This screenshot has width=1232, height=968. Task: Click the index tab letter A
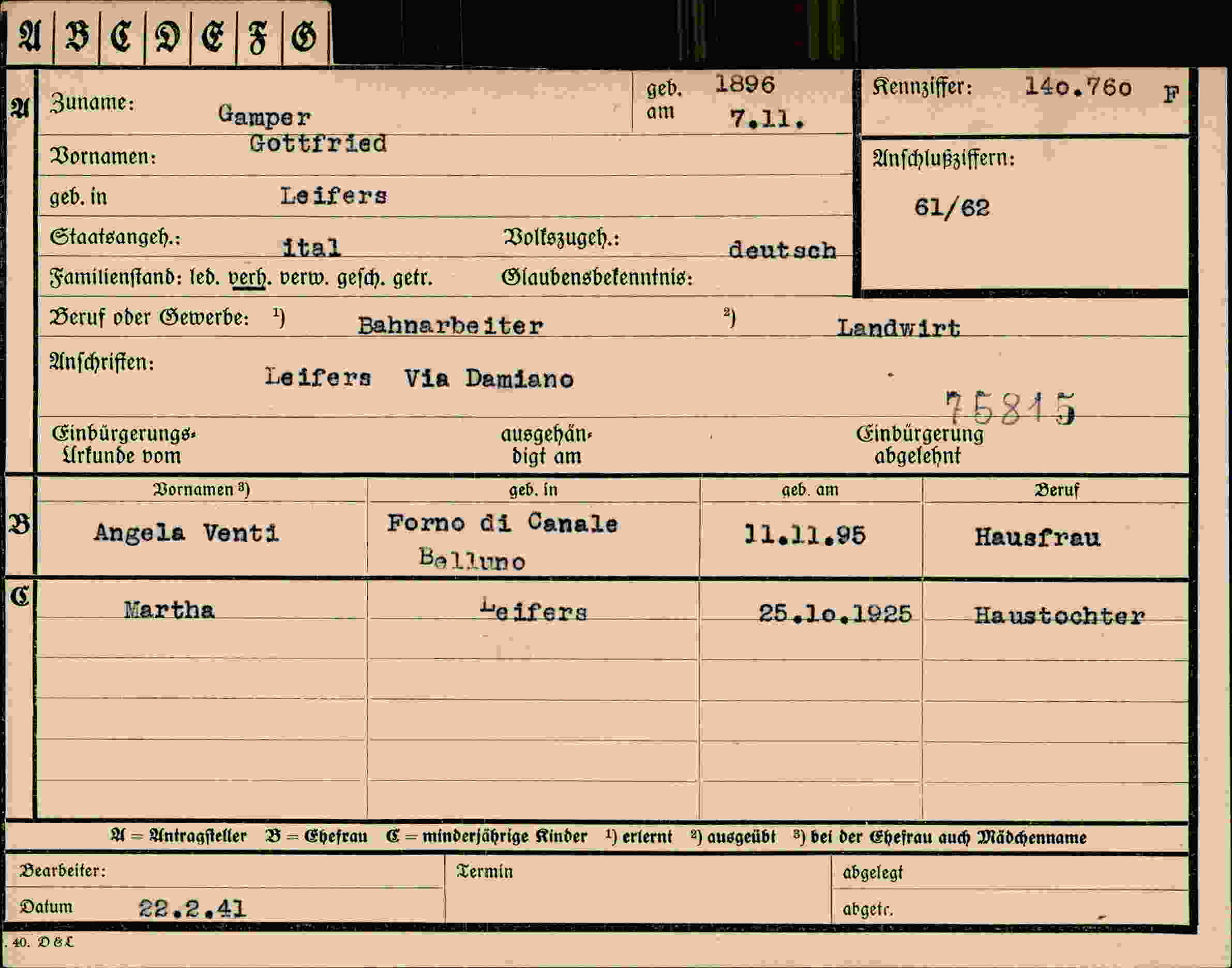pos(30,36)
